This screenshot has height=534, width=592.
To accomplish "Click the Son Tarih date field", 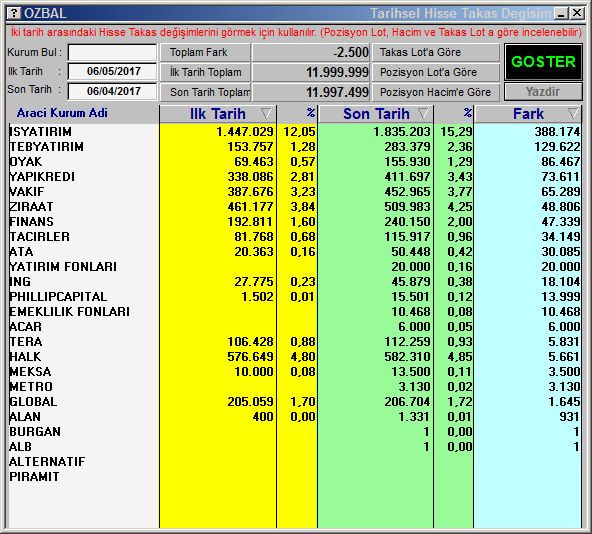I will (112, 91).
